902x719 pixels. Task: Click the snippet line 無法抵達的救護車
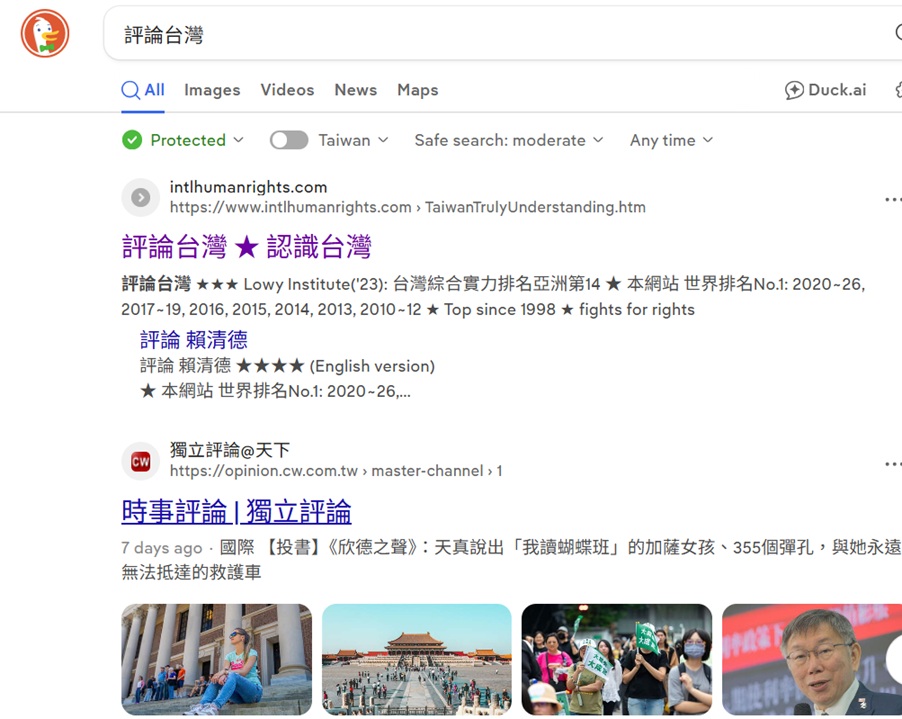(x=192, y=572)
